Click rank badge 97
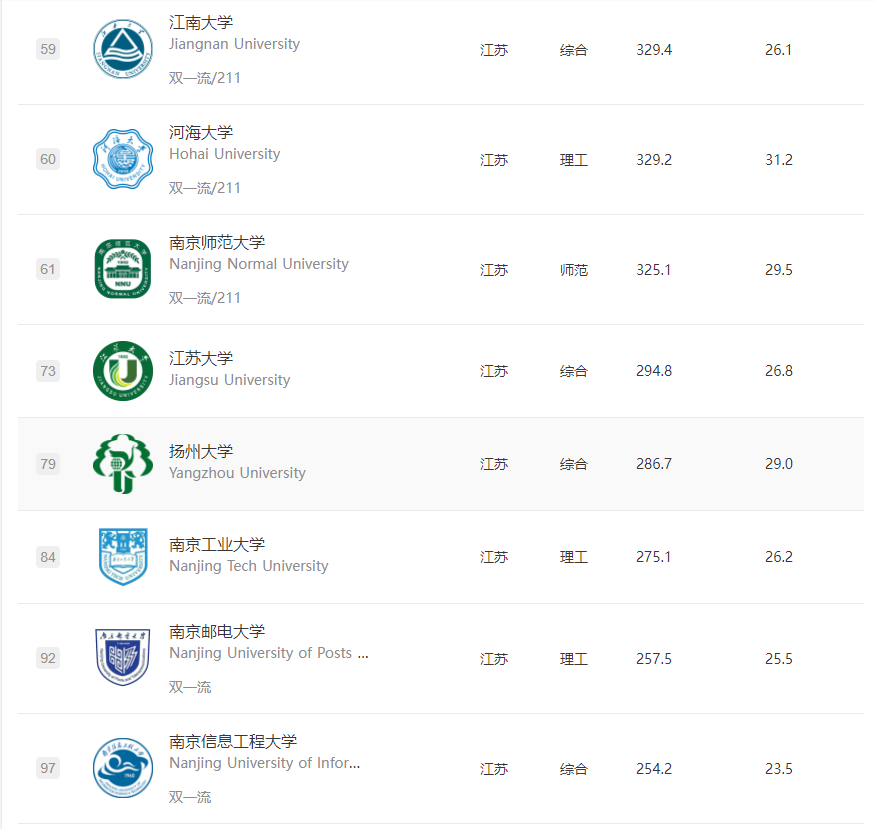875x829 pixels. [48, 768]
